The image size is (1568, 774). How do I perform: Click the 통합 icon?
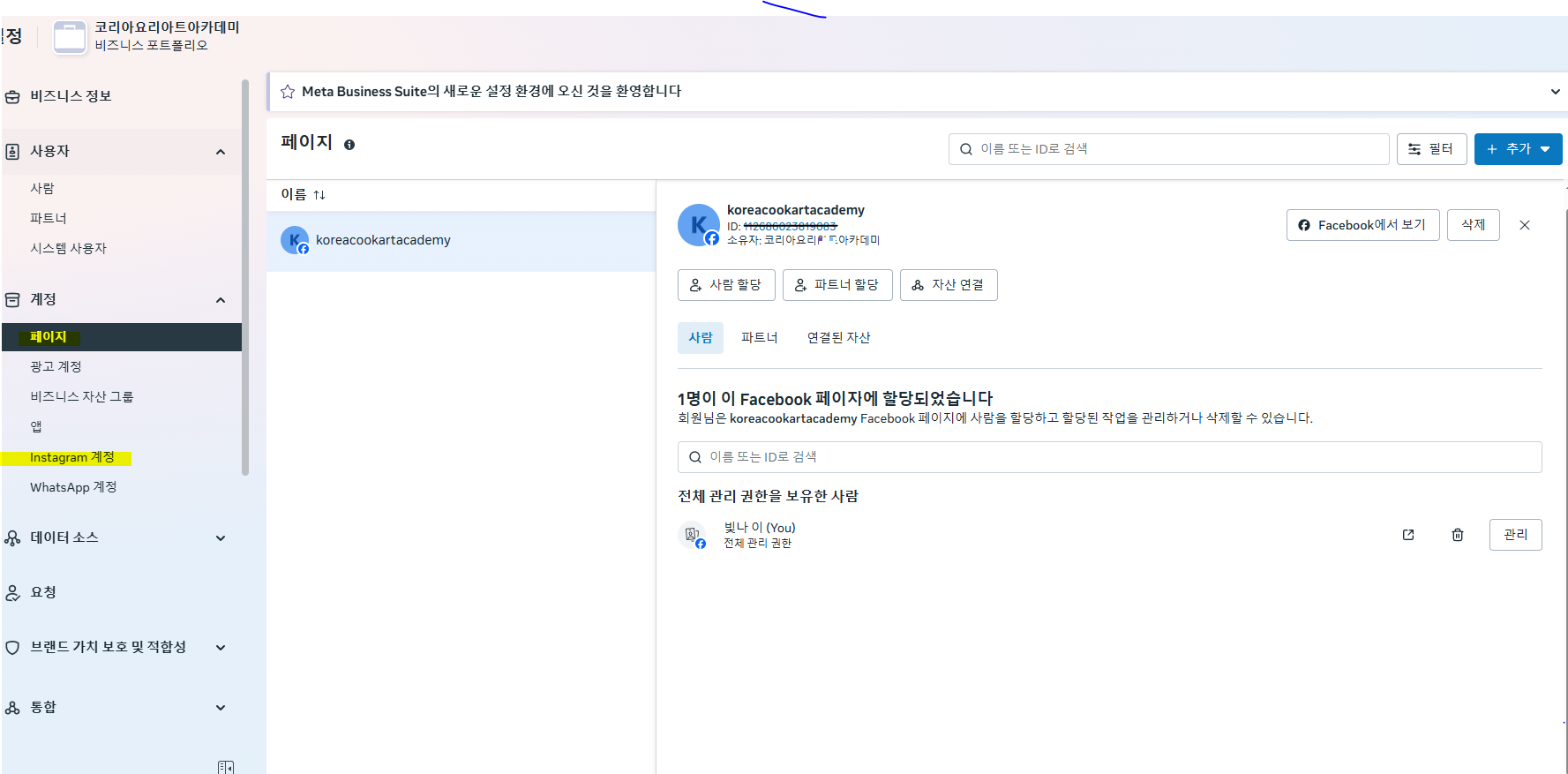point(12,708)
